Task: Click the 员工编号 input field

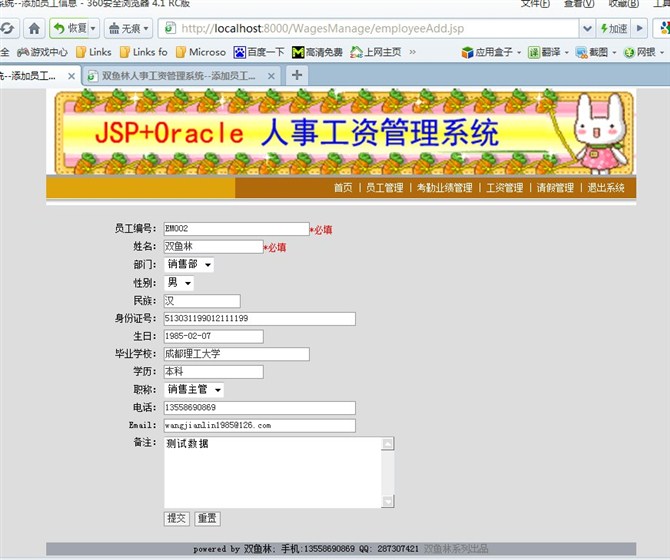Action: click(236, 229)
